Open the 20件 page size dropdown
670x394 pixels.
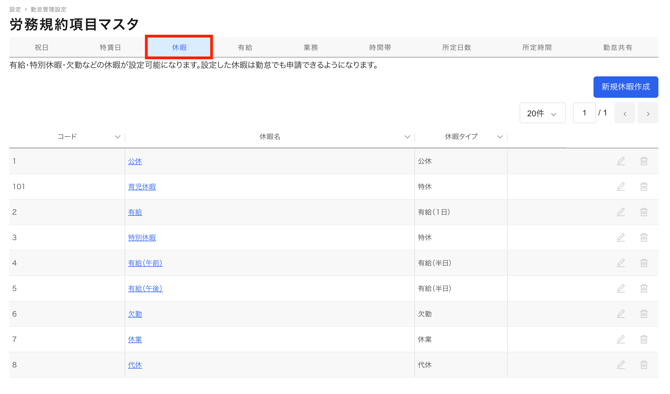[542, 113]
